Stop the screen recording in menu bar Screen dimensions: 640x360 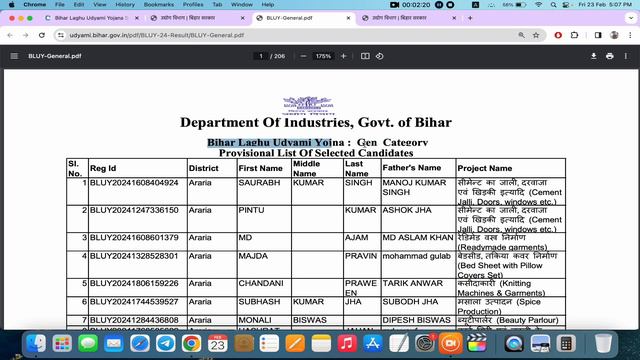coord(450,5)
